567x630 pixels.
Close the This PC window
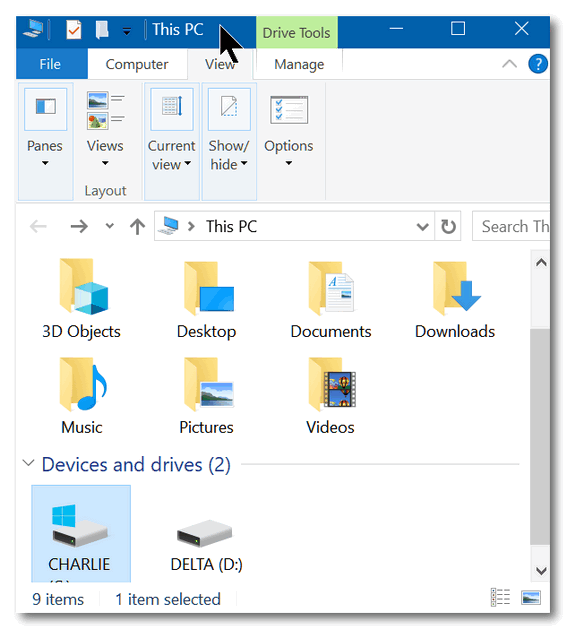coord(522,29)
